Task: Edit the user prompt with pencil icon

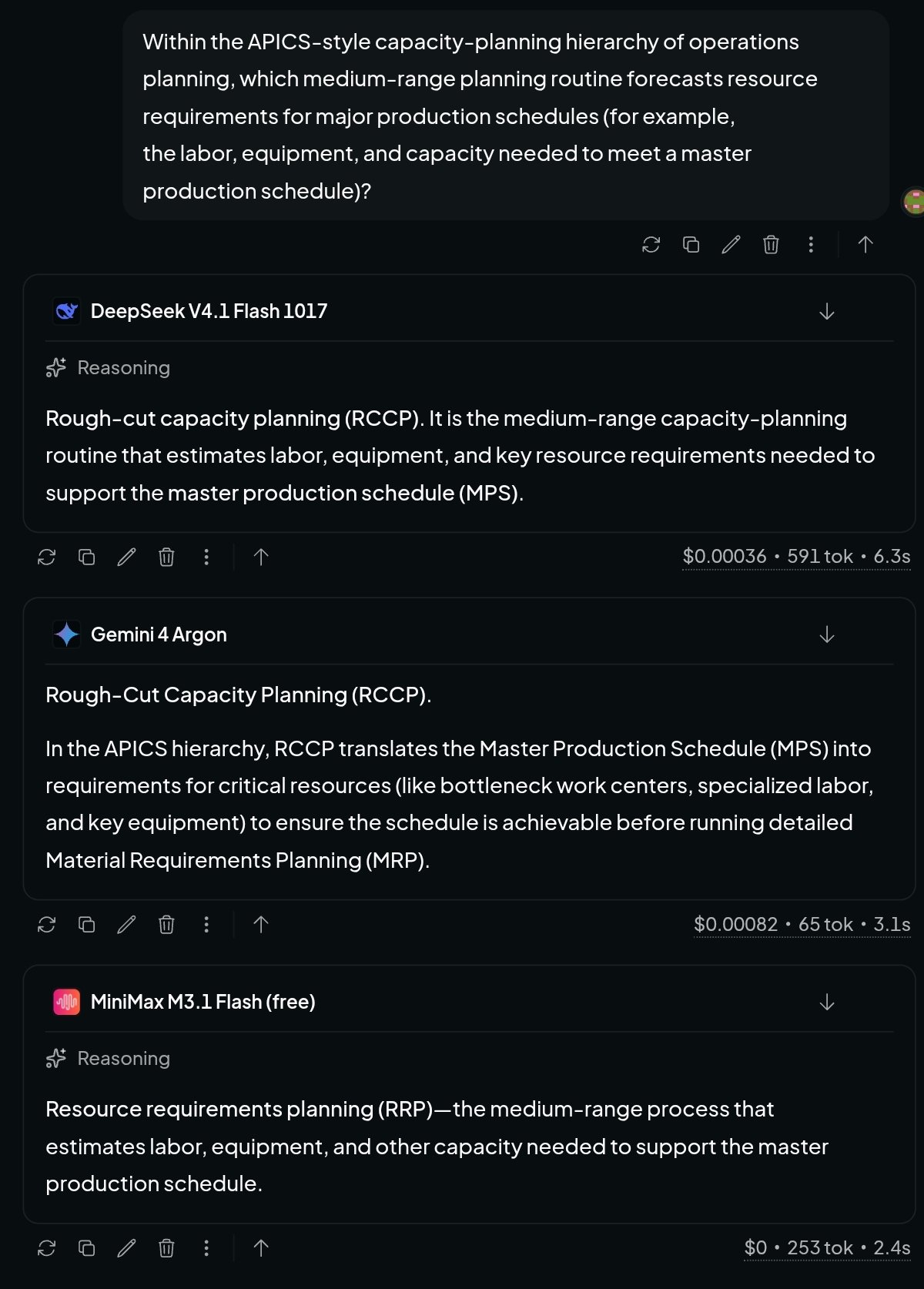Action: coord(731,245)
